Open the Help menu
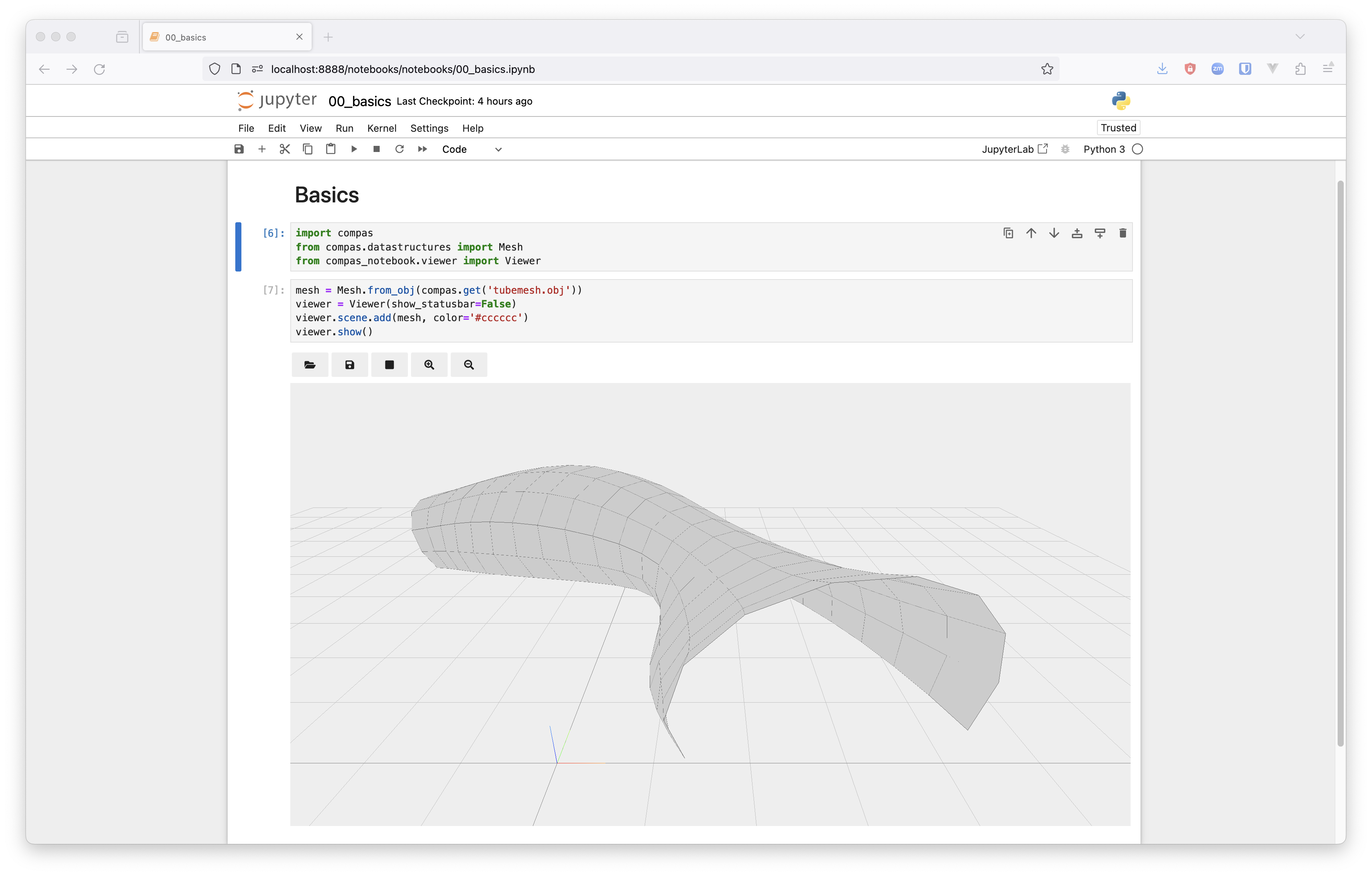Screen dimensions: 1372x876 click(x=472, y=128)
